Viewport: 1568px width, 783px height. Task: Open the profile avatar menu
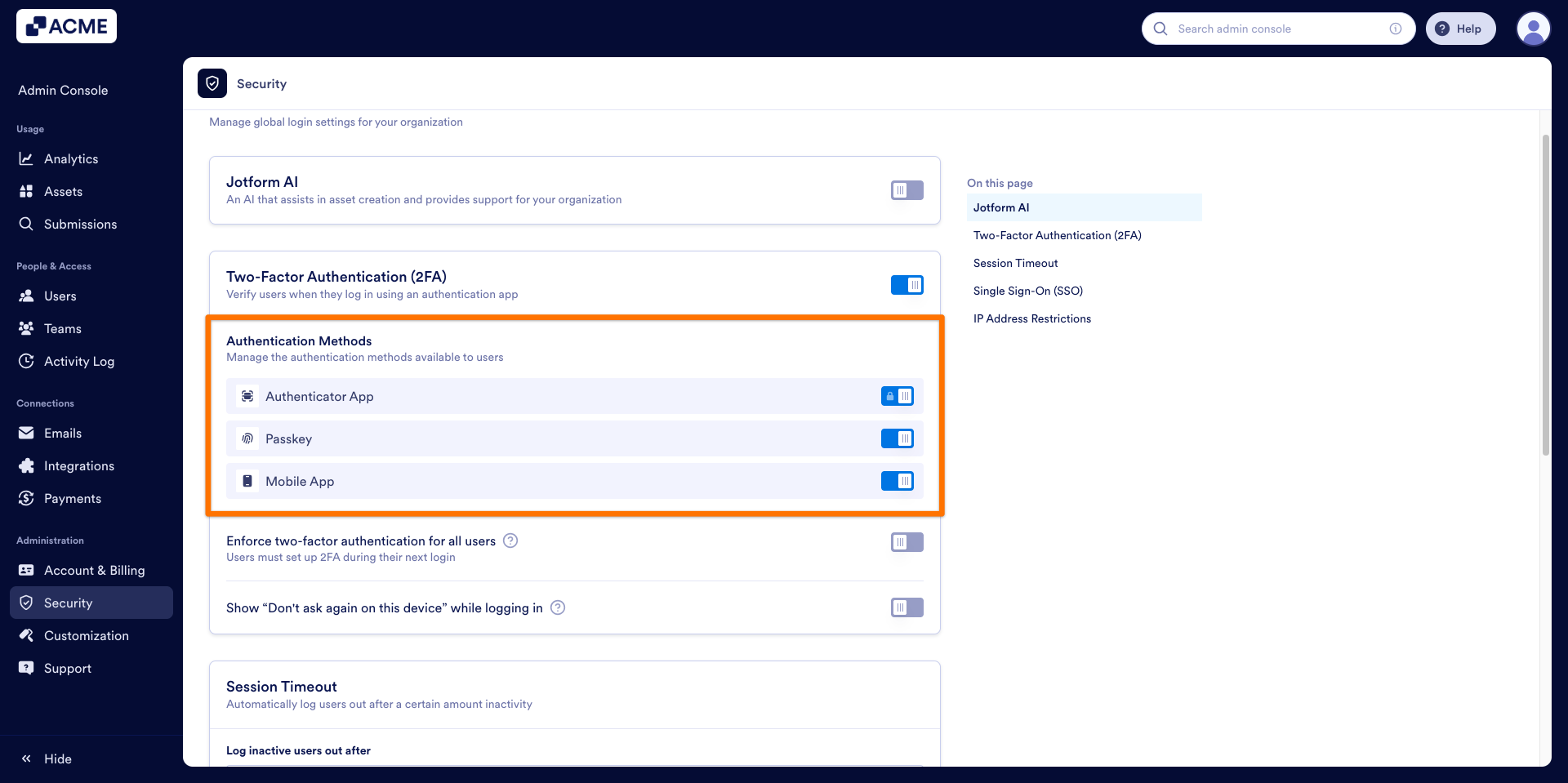[1534, 29]
